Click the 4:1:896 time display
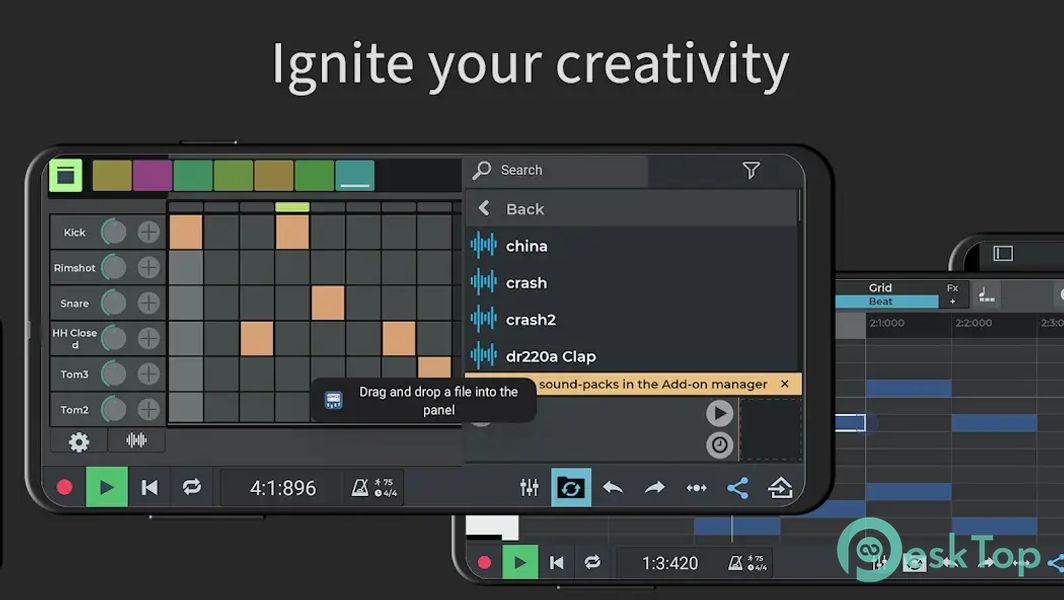The width and height of the screenshot is (1064, 600). pyautogui.click(x=283, y=487)
